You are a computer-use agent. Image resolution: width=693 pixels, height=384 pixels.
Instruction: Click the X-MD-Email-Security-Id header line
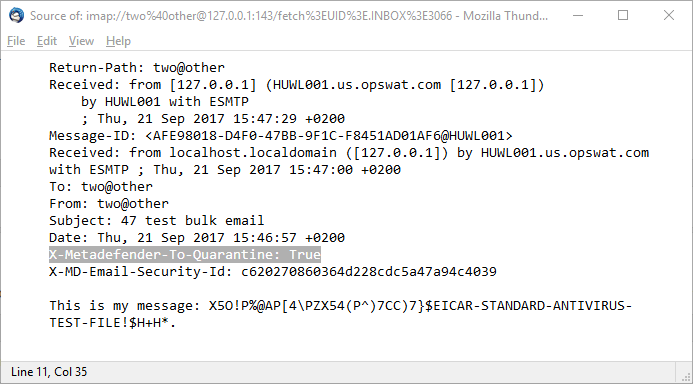click(x=273, y=271)
